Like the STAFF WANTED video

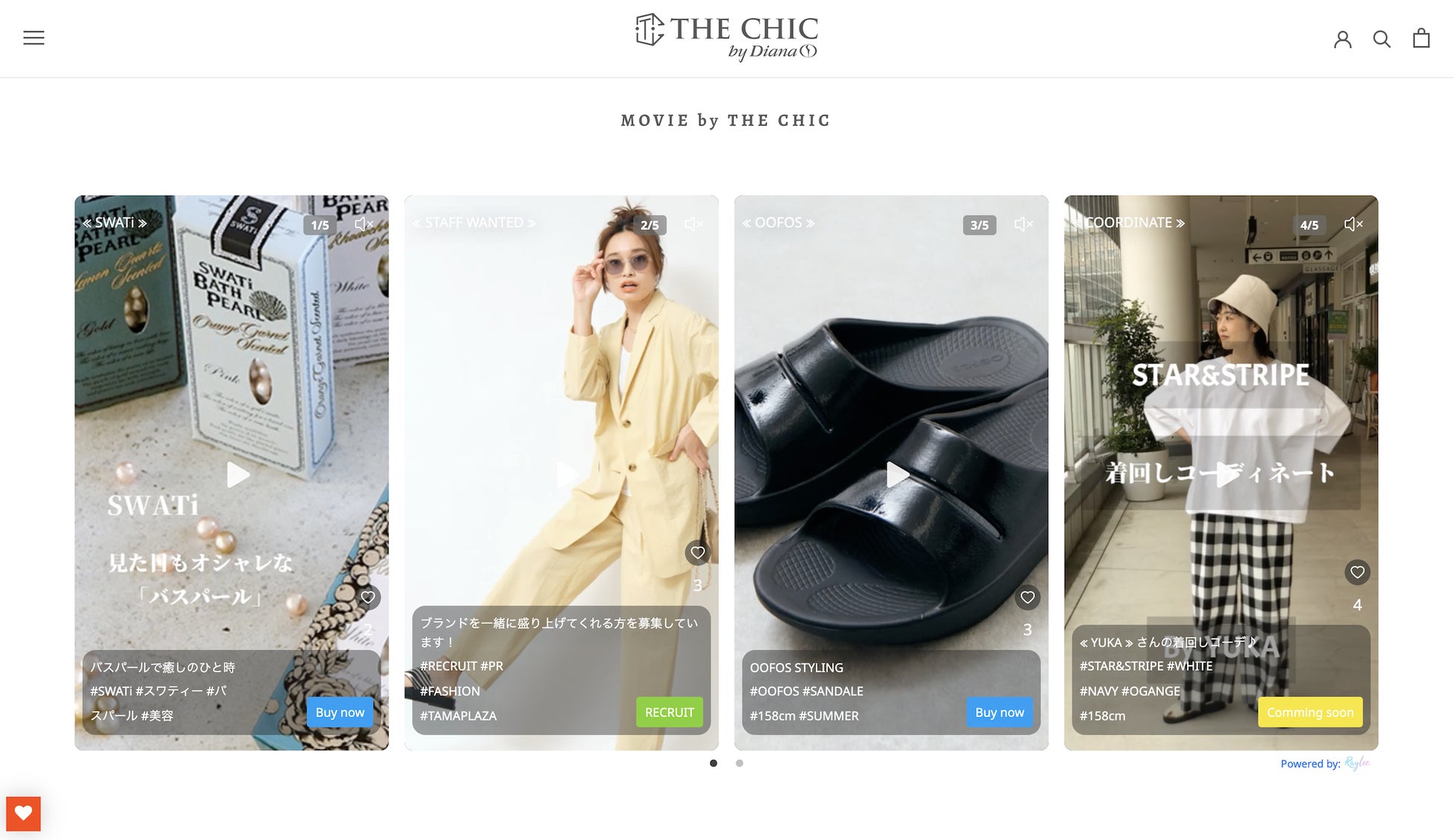pos(697,552)
